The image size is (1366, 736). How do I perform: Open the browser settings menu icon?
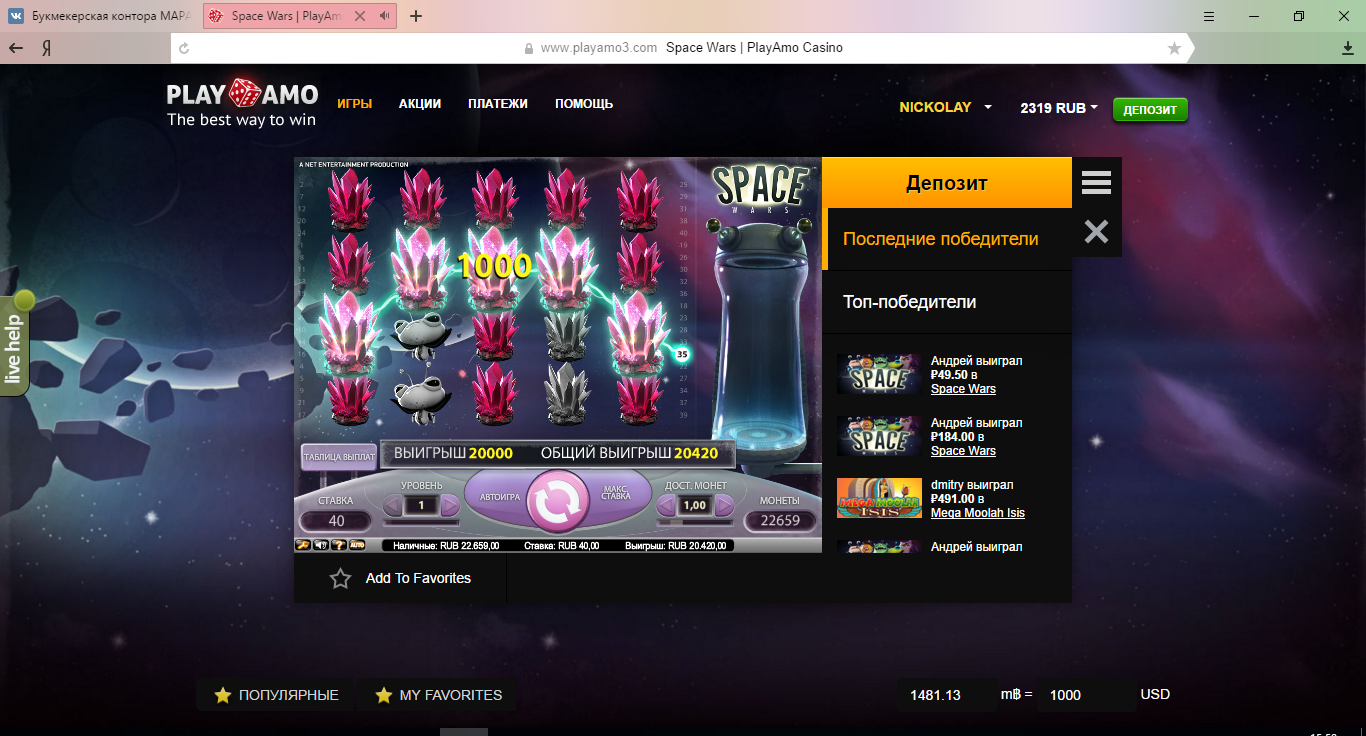point(1209,16)
